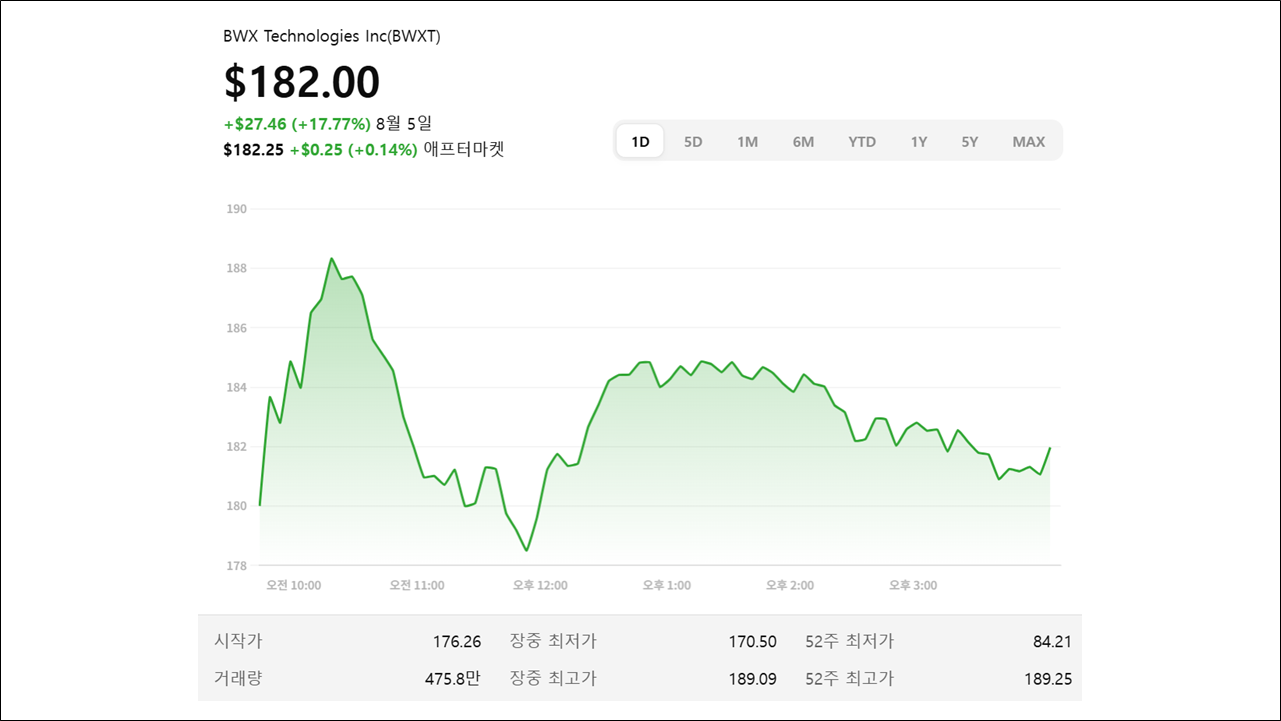
Task: Click the +$27.46 (+17.77%) daily change
Action: (297, 124)
